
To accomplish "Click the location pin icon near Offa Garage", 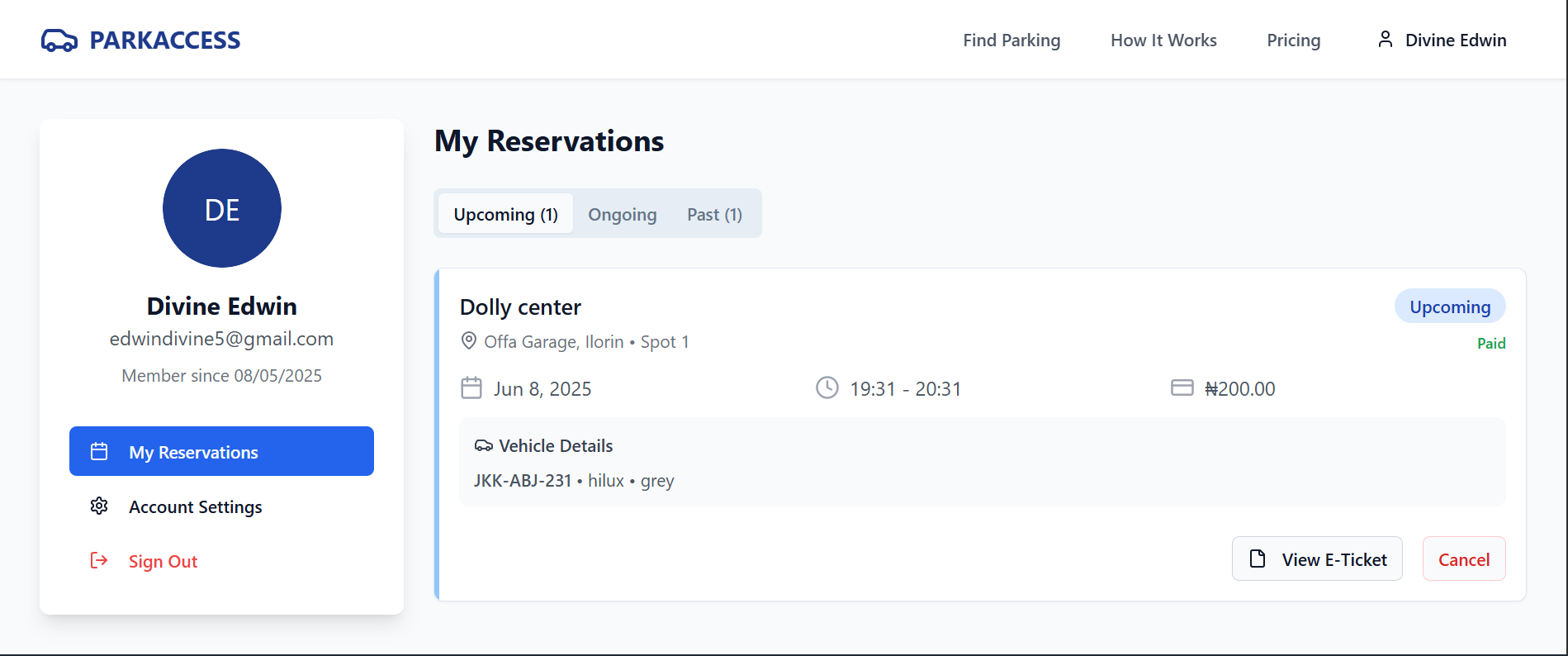I will [468, 341].
